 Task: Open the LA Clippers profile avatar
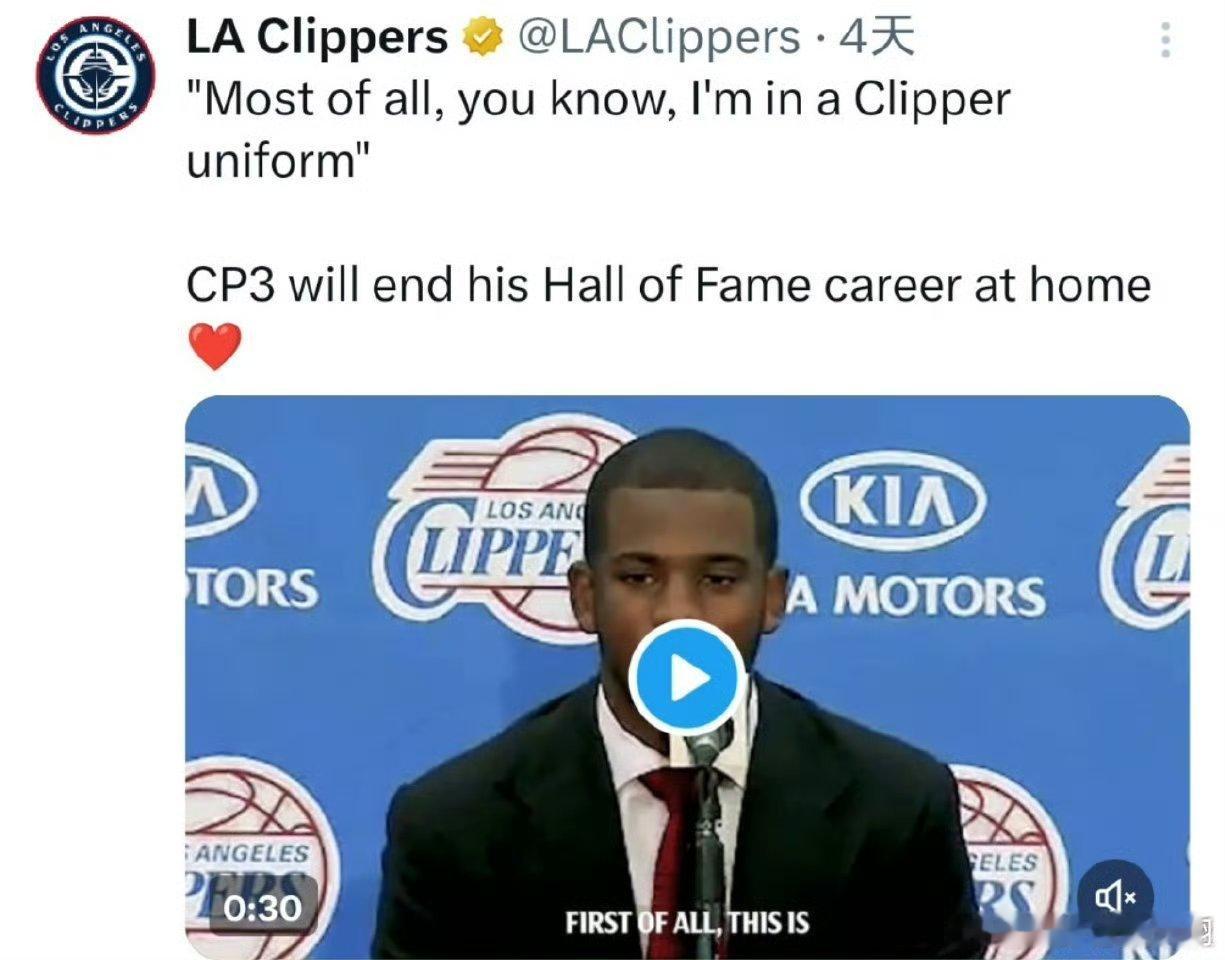[96, 74]
